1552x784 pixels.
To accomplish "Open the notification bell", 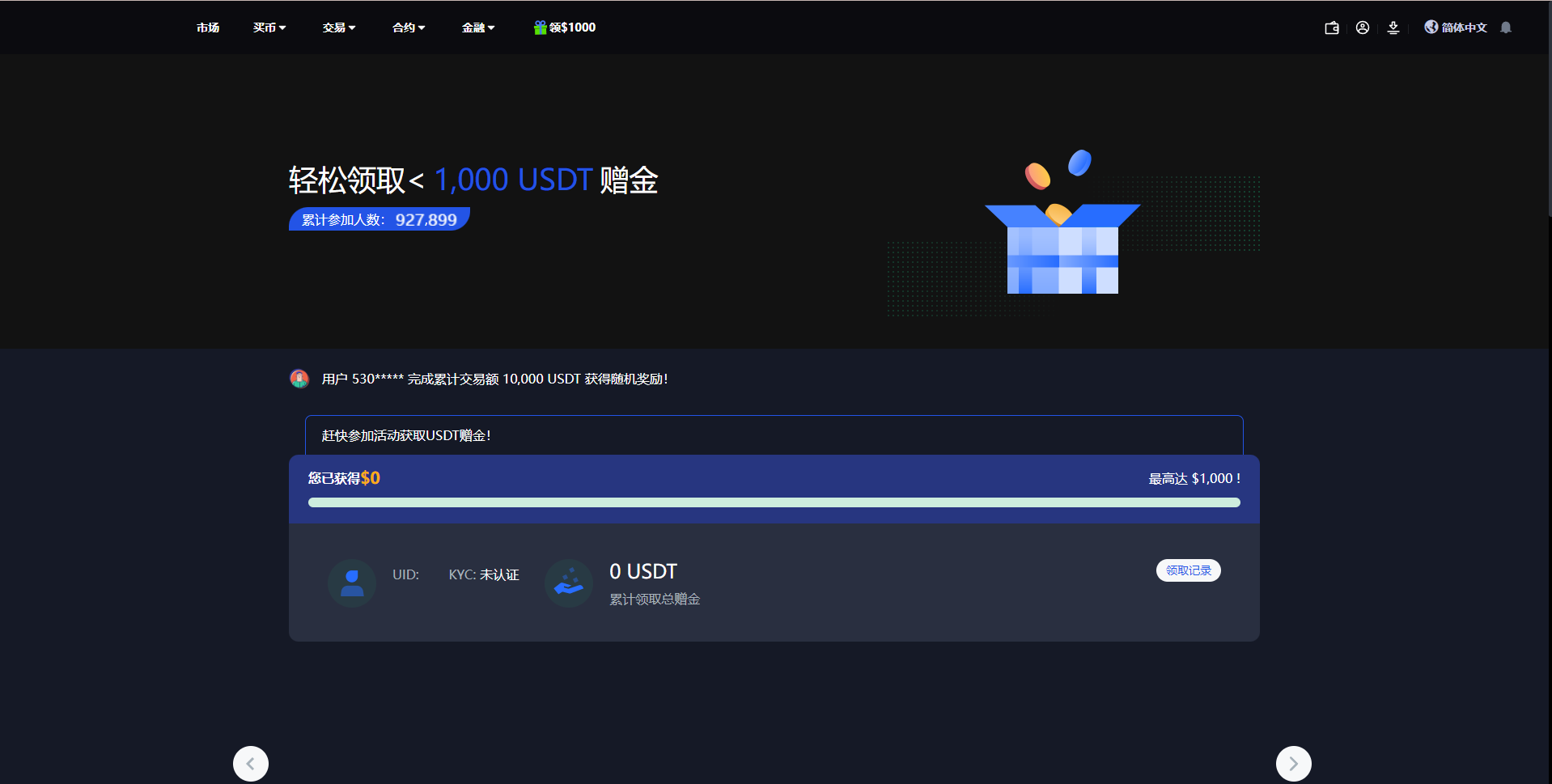I will coord(1506,28).
